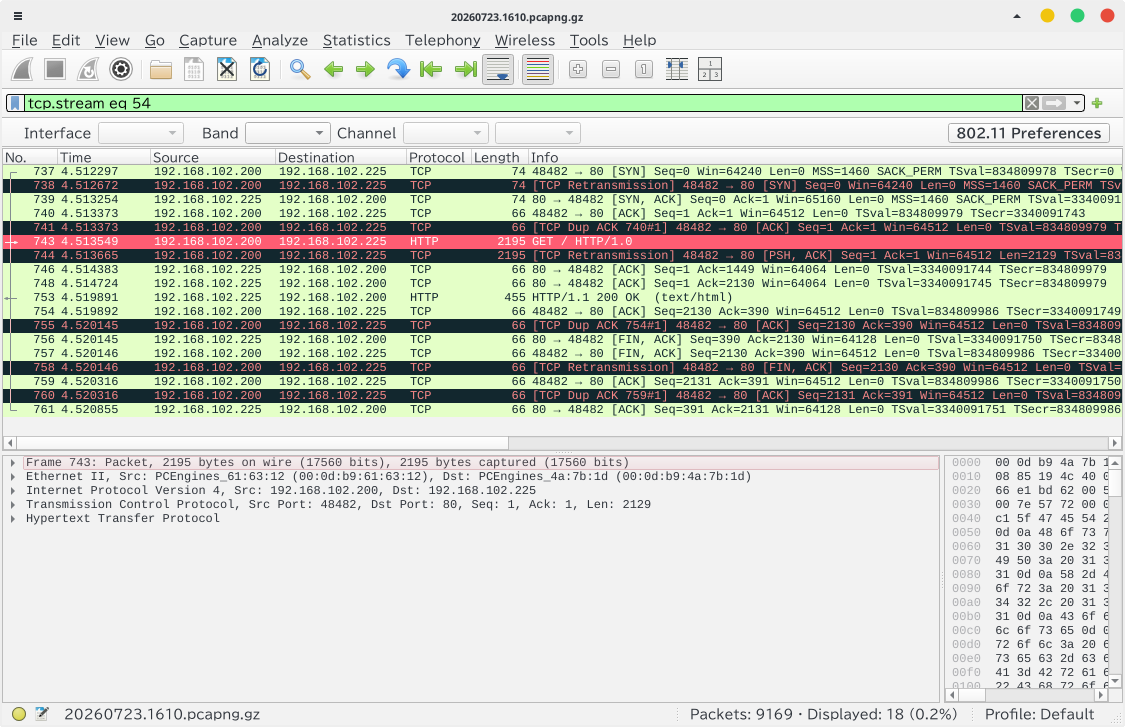Viewport: 1125px width, 727px height.
Task: Open the Edit menu
Action: (x=66, y=40)
